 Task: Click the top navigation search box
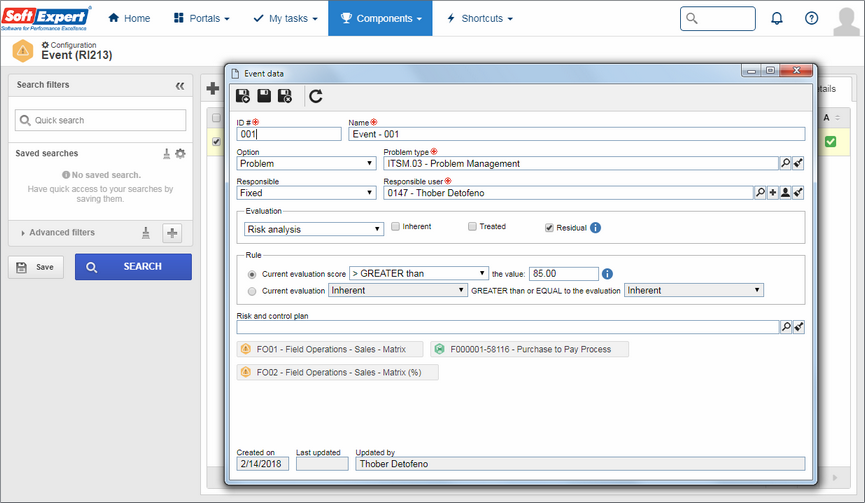(x=718, y=19)
